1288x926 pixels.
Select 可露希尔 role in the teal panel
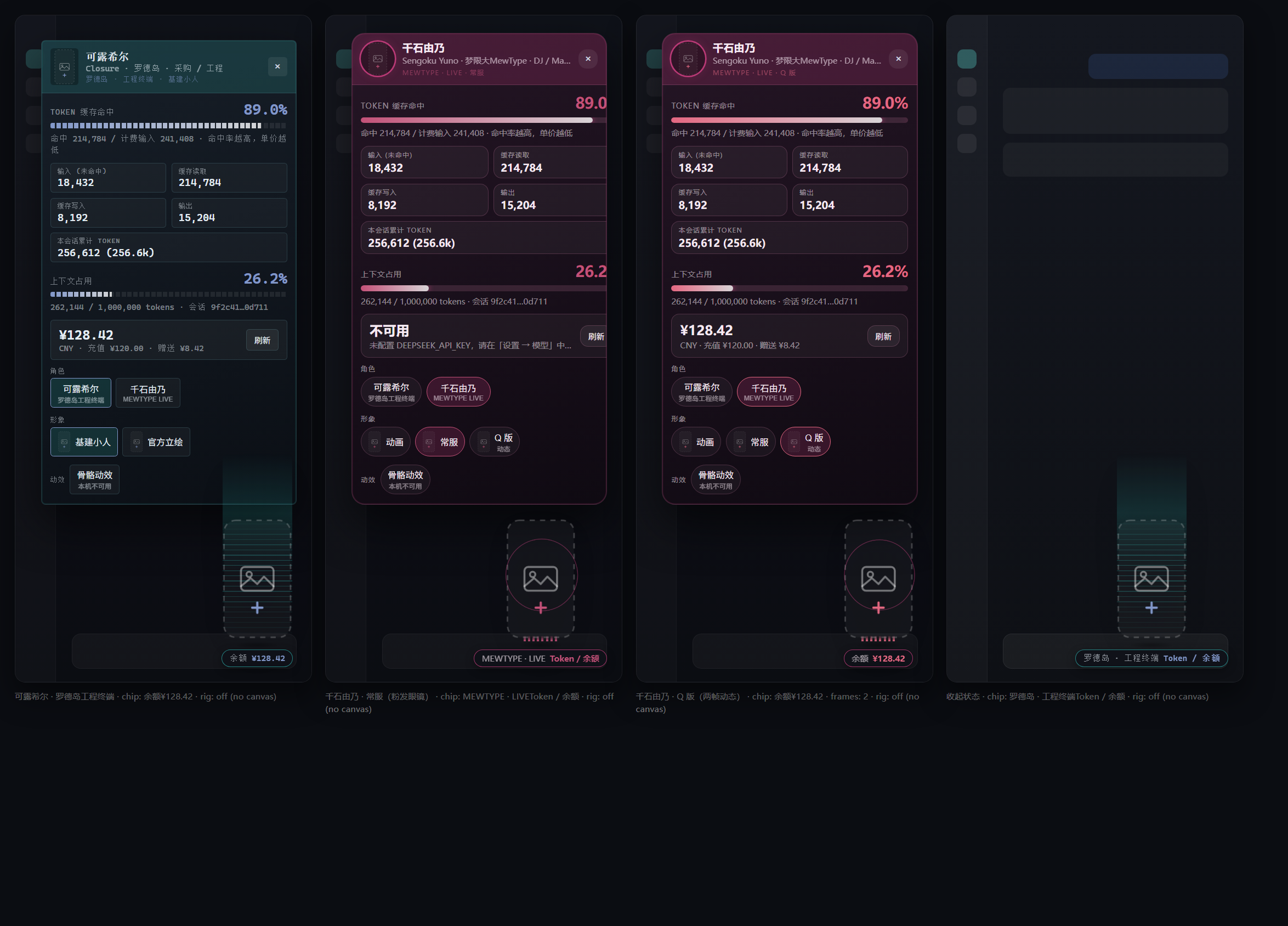(81, 393)
